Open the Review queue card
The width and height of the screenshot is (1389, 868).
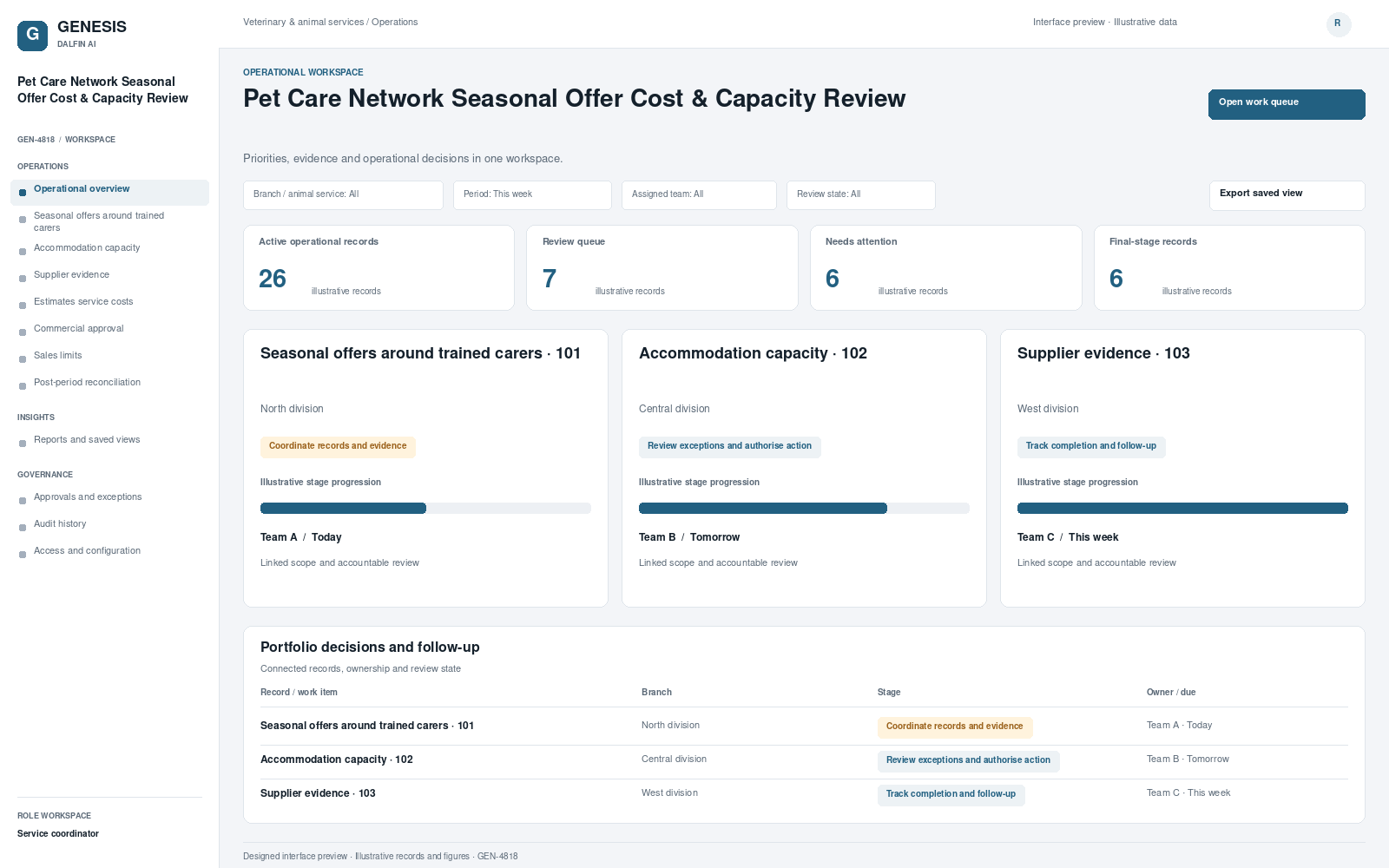click(662, 267)
